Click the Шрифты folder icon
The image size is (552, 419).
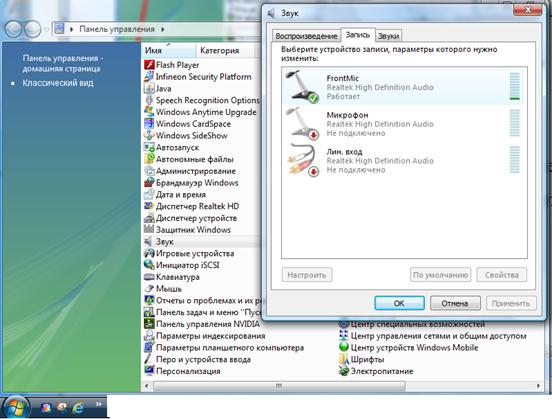344,359
